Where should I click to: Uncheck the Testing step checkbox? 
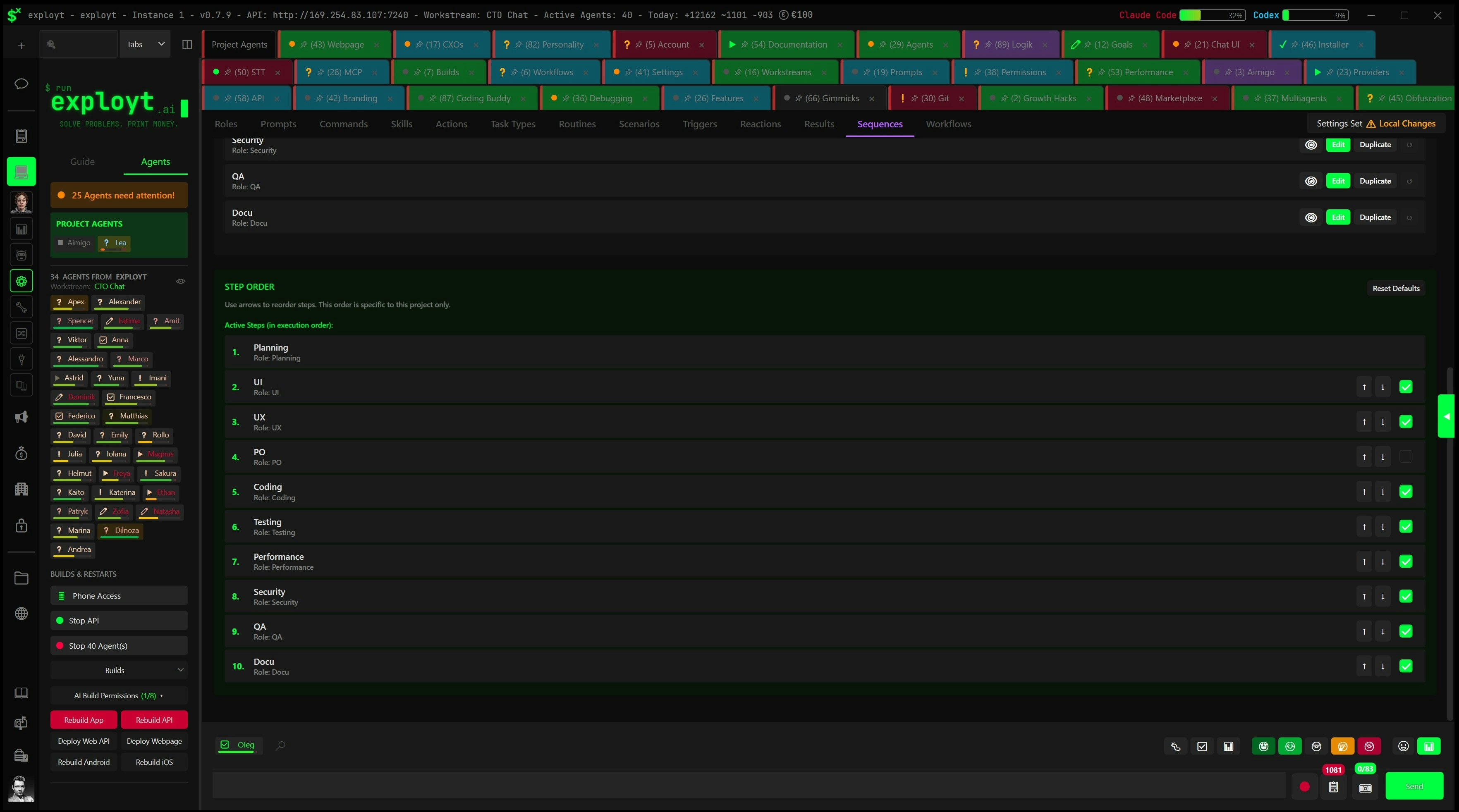pyautogui.click(x=1405, y=527)
